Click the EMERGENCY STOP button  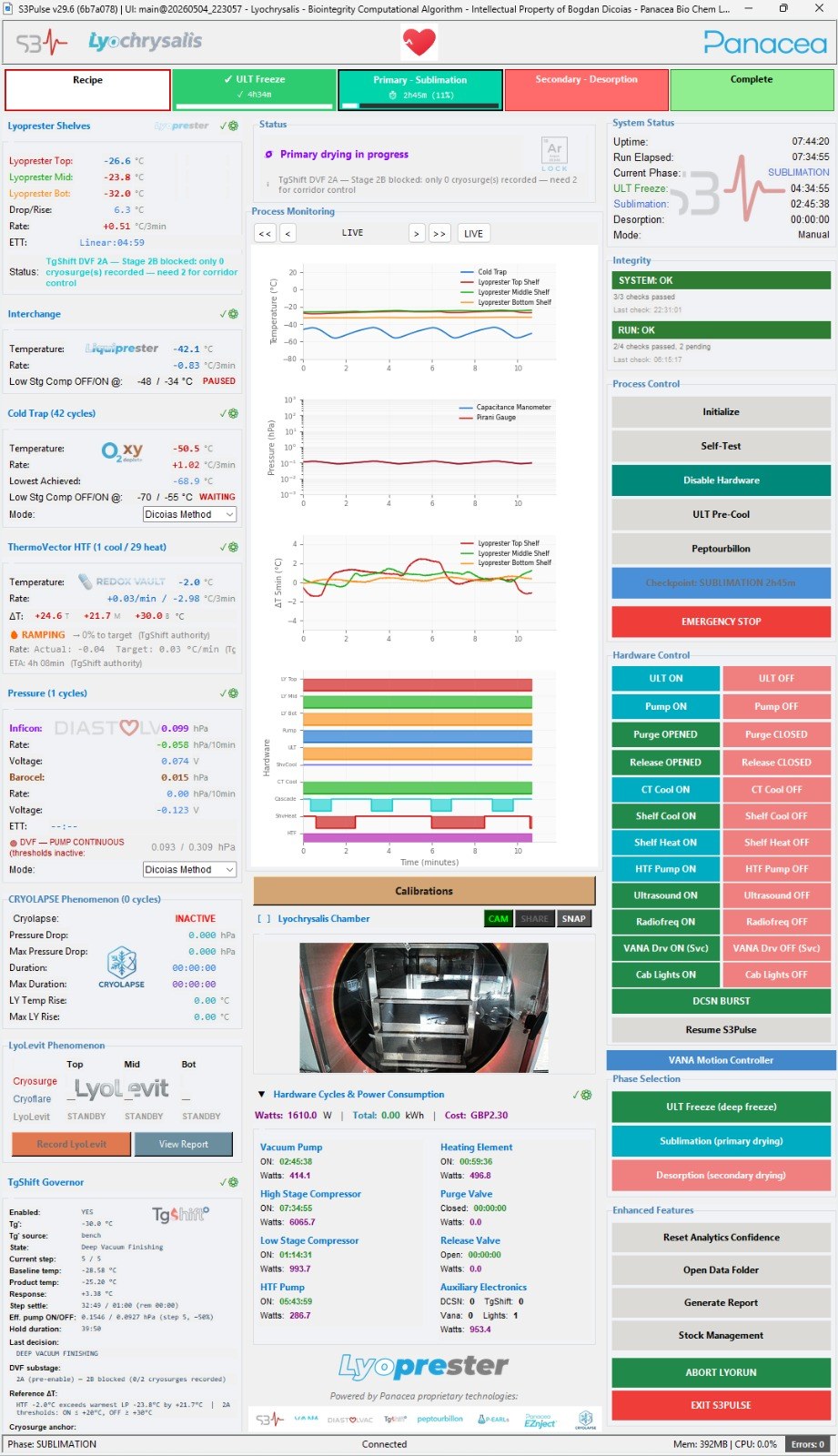tap(722, 622)
